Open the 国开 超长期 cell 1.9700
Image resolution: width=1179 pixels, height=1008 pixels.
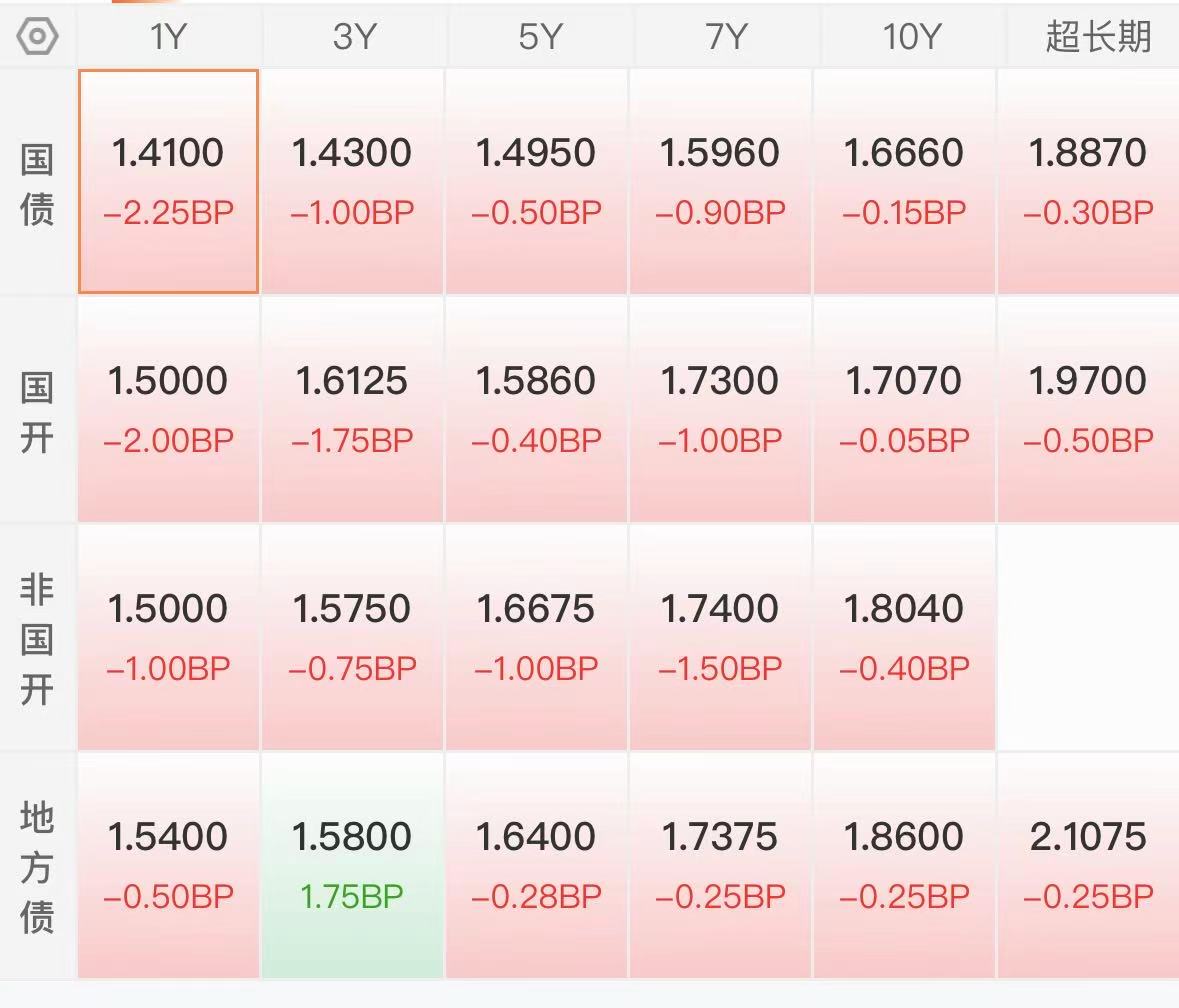[1089, 410]
